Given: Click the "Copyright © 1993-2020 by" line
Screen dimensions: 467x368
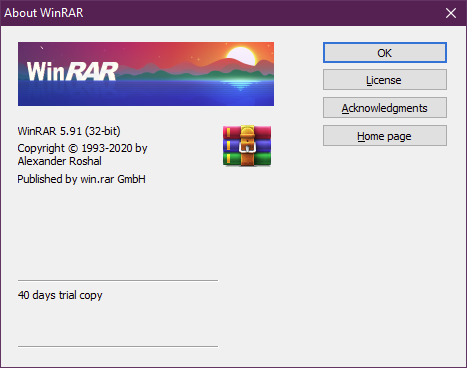Looking at the screenshot, I should point(82,148).
